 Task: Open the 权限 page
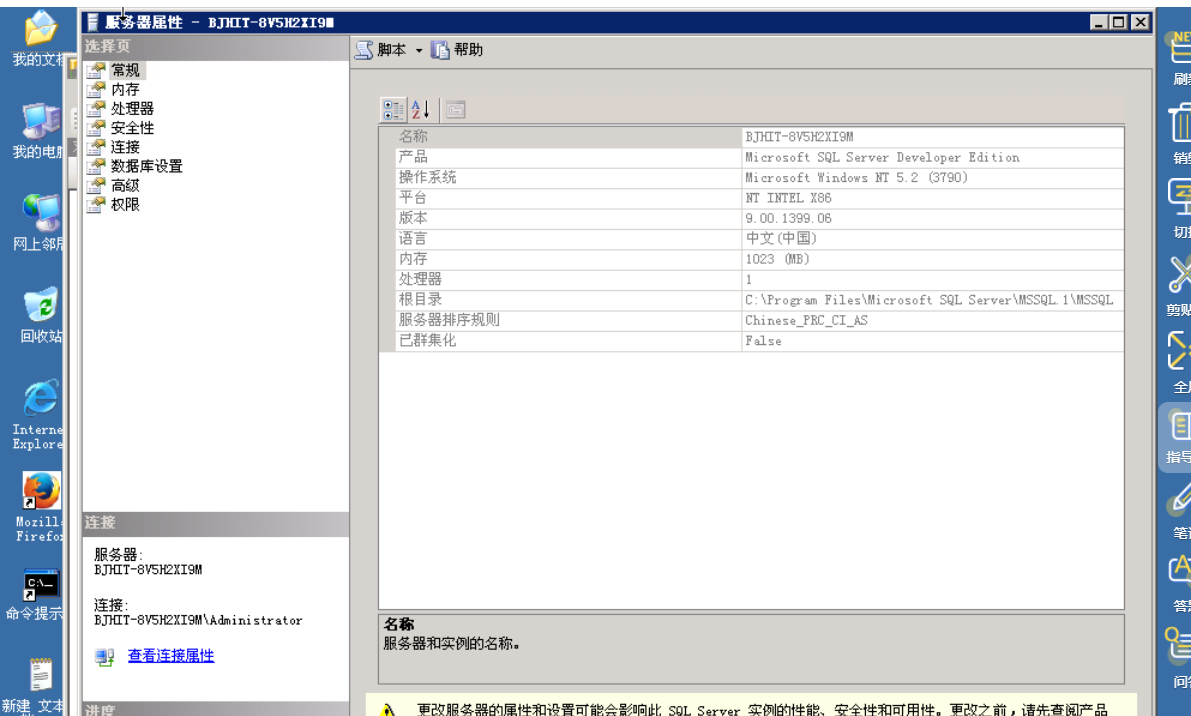coord(125,204)
